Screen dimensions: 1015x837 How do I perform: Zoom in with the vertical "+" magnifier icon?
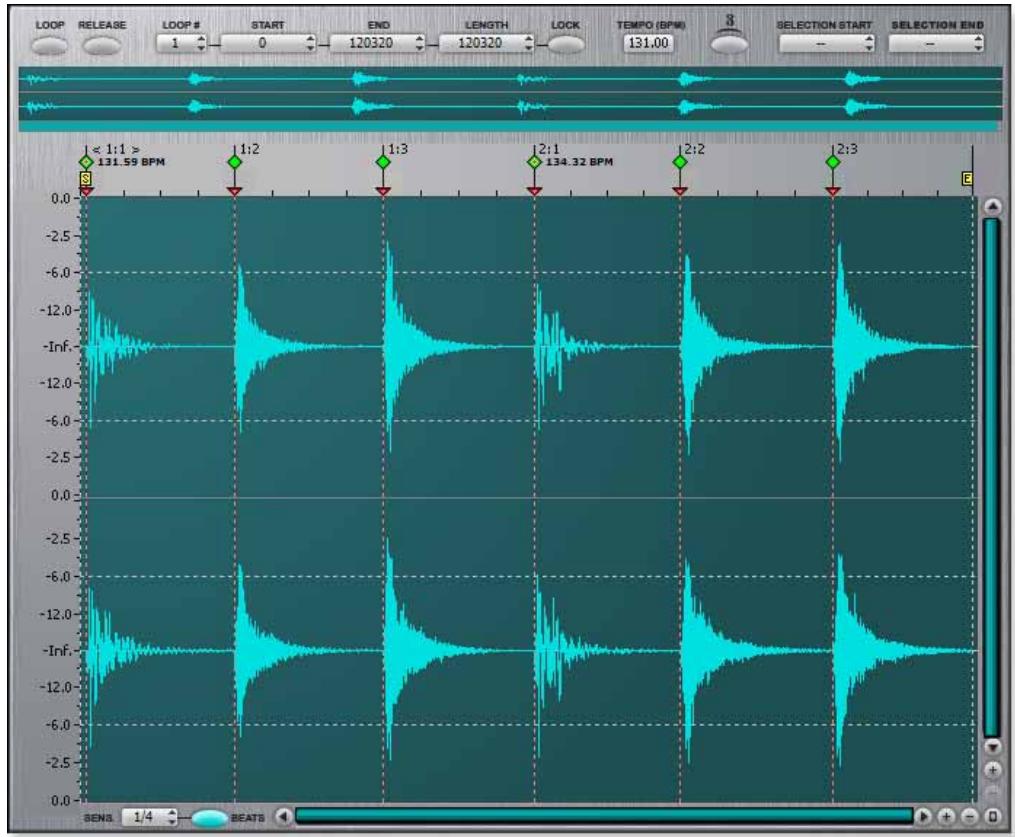click(x=993, y=770)
